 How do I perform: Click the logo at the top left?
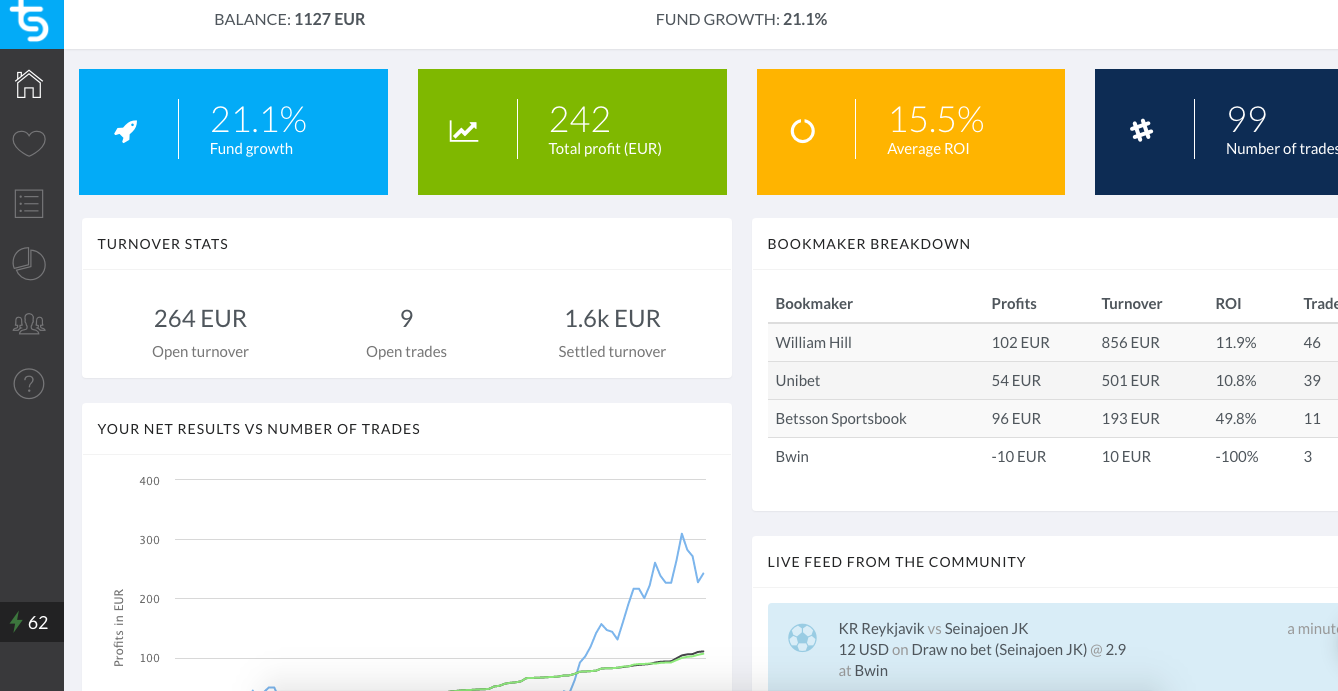point(30,23)
